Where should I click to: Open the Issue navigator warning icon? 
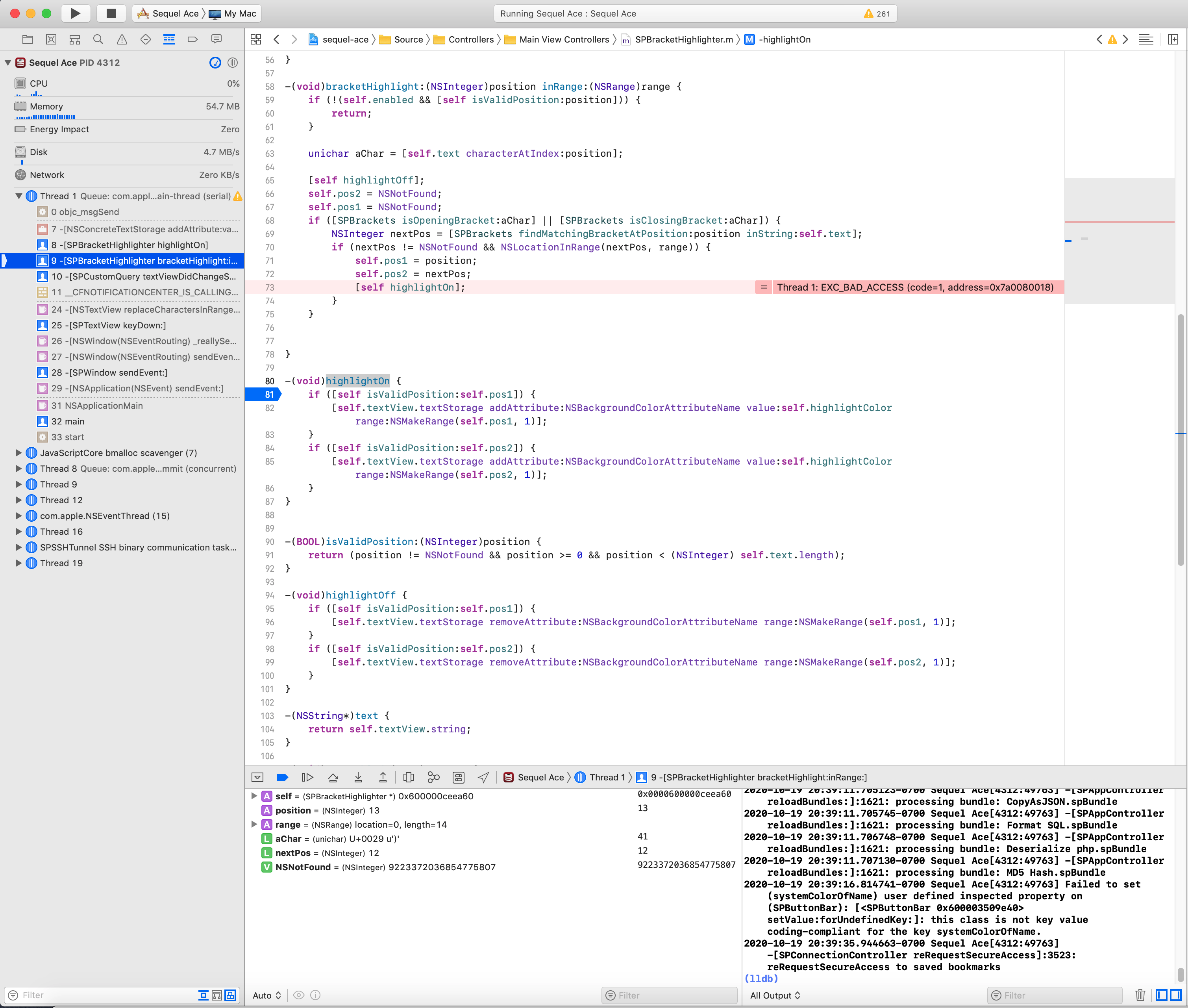122,39
